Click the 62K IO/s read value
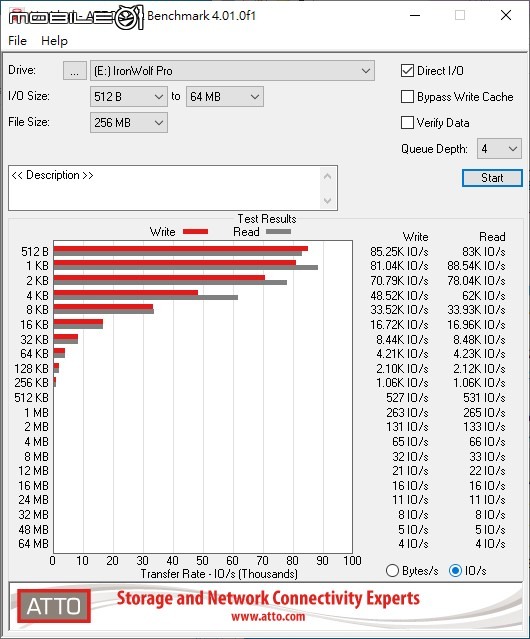Viewport: 530px width, 639px height. coord(483,295)
